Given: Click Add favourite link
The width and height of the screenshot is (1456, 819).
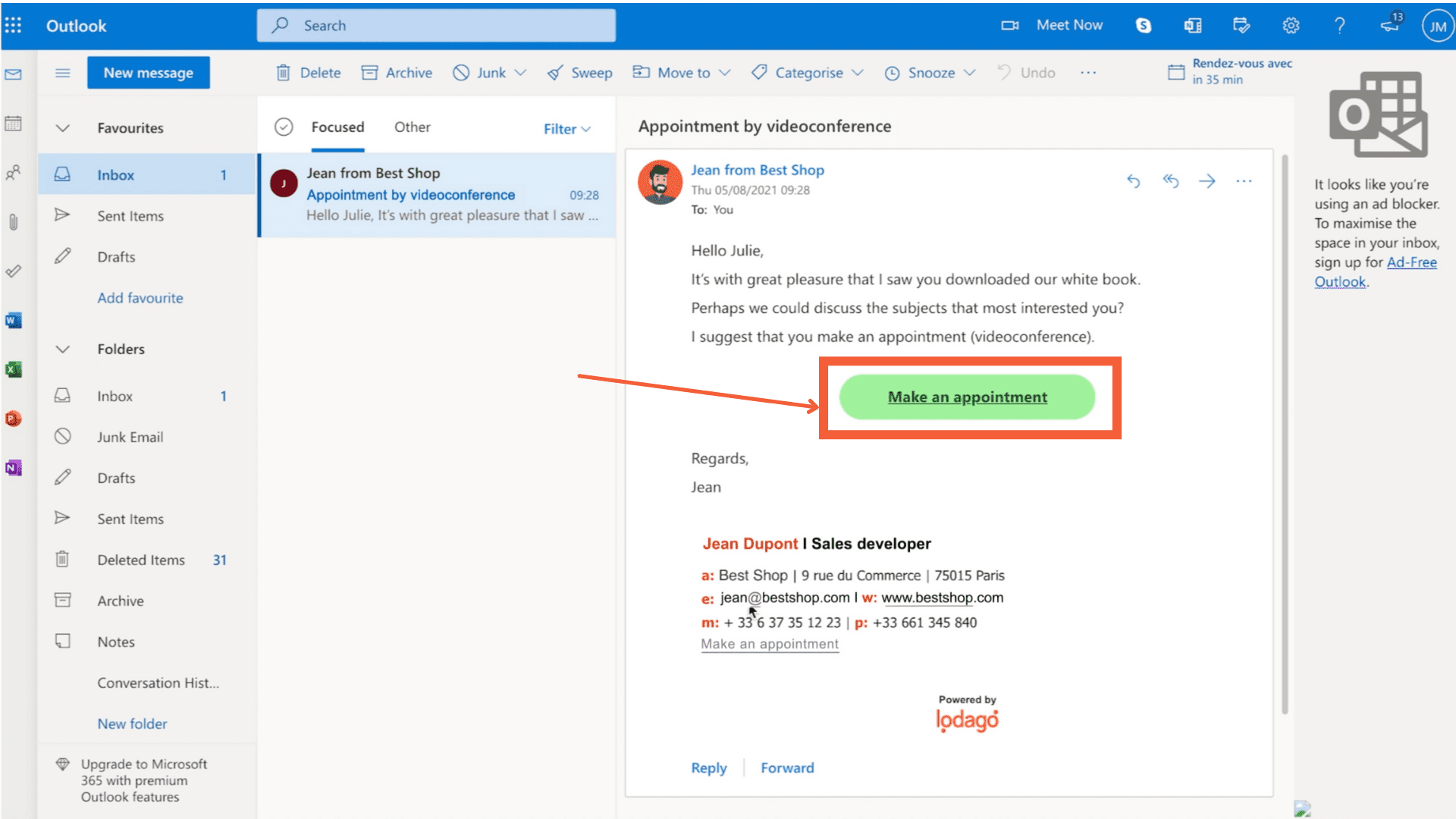Looking at the screenshot, I should (140, 298).
